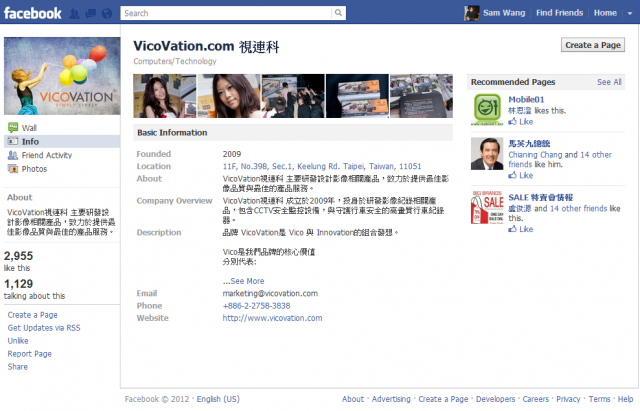Viewport: 640px width, 411px height.
Task: Click the Photos sidebar icon
Action: [13, 169]
